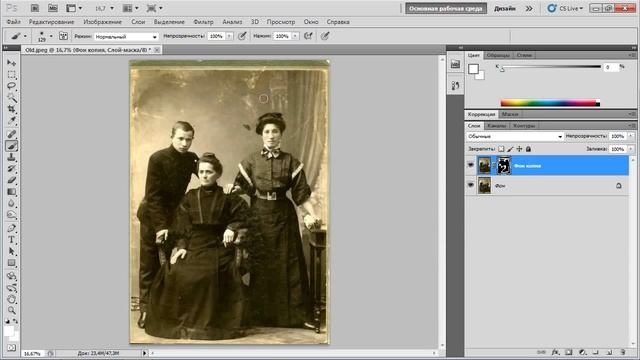
Task: Select the Gradient tool
Action: [x=11, y=192]
